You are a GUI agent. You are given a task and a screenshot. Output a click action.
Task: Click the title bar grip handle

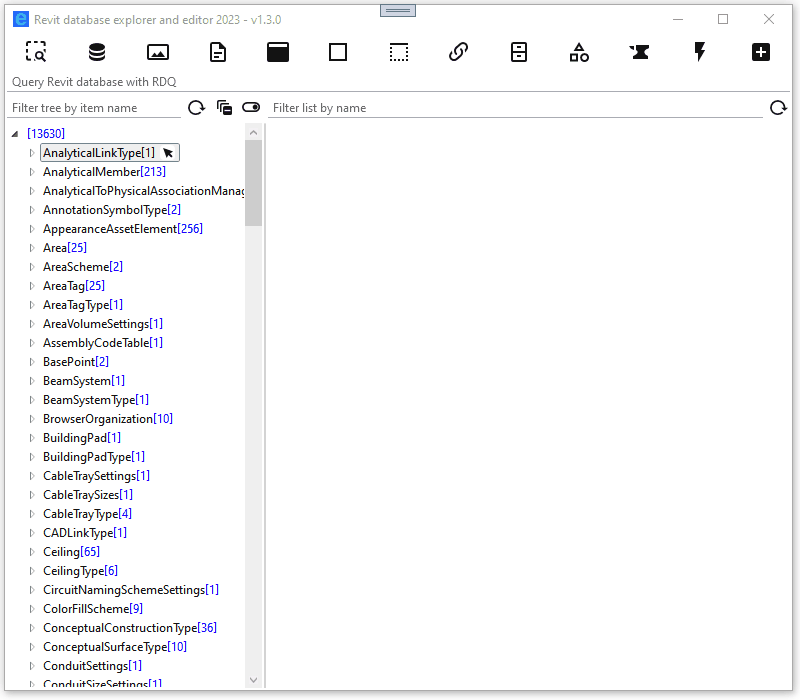pos(397,10)
